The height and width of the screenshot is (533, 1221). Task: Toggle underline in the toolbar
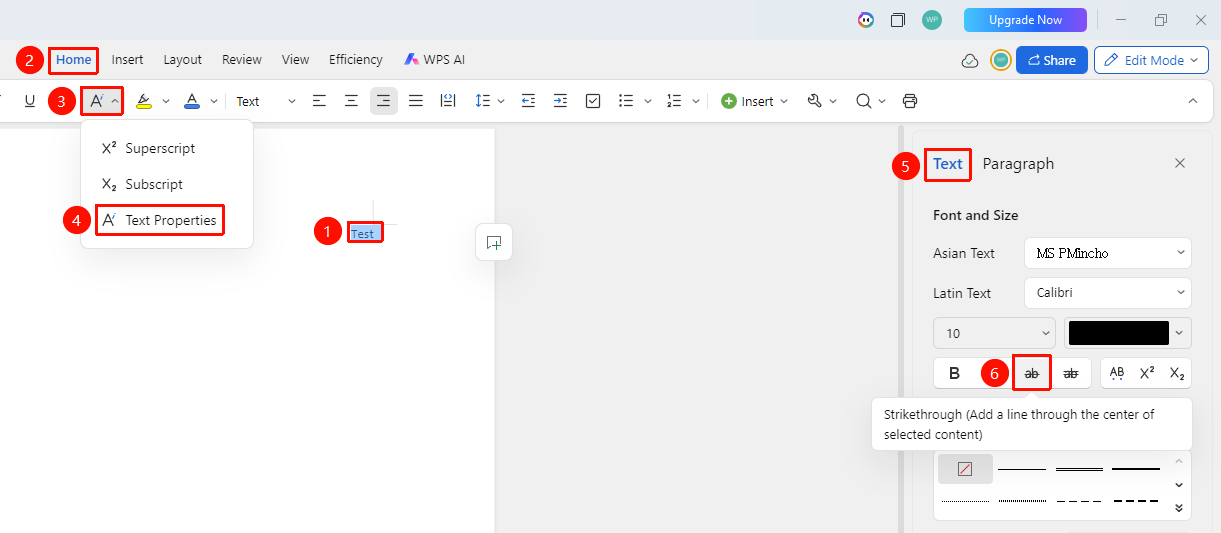[x=30, y=101]
